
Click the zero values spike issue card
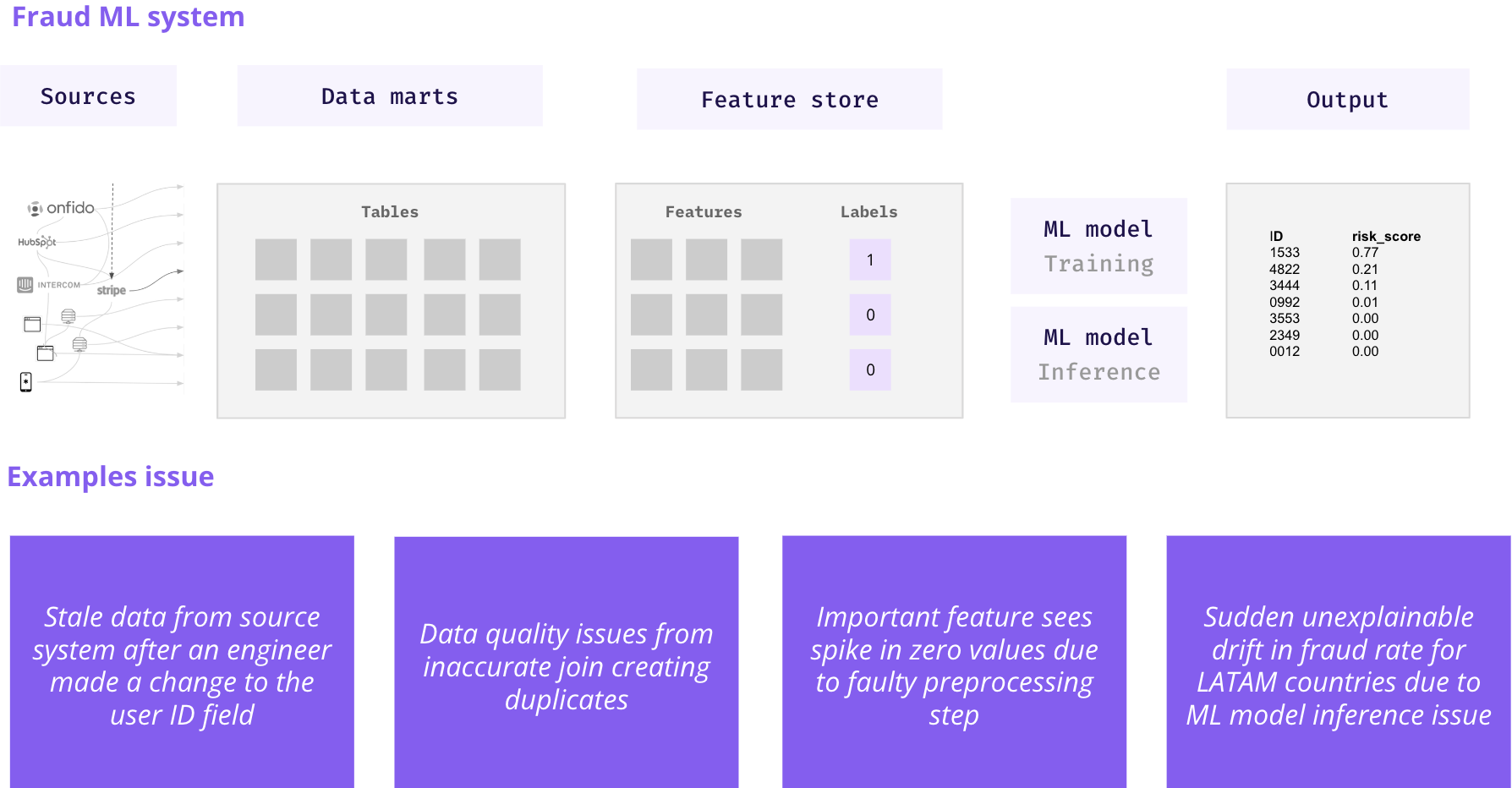(954, 662)
